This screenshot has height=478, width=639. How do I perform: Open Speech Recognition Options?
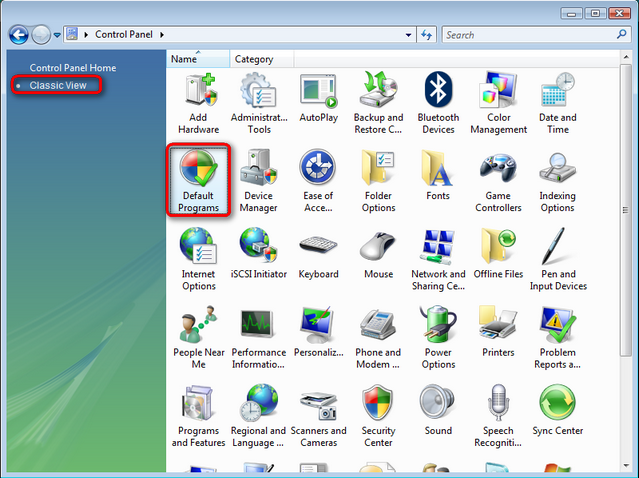click(x=498, y=416)
